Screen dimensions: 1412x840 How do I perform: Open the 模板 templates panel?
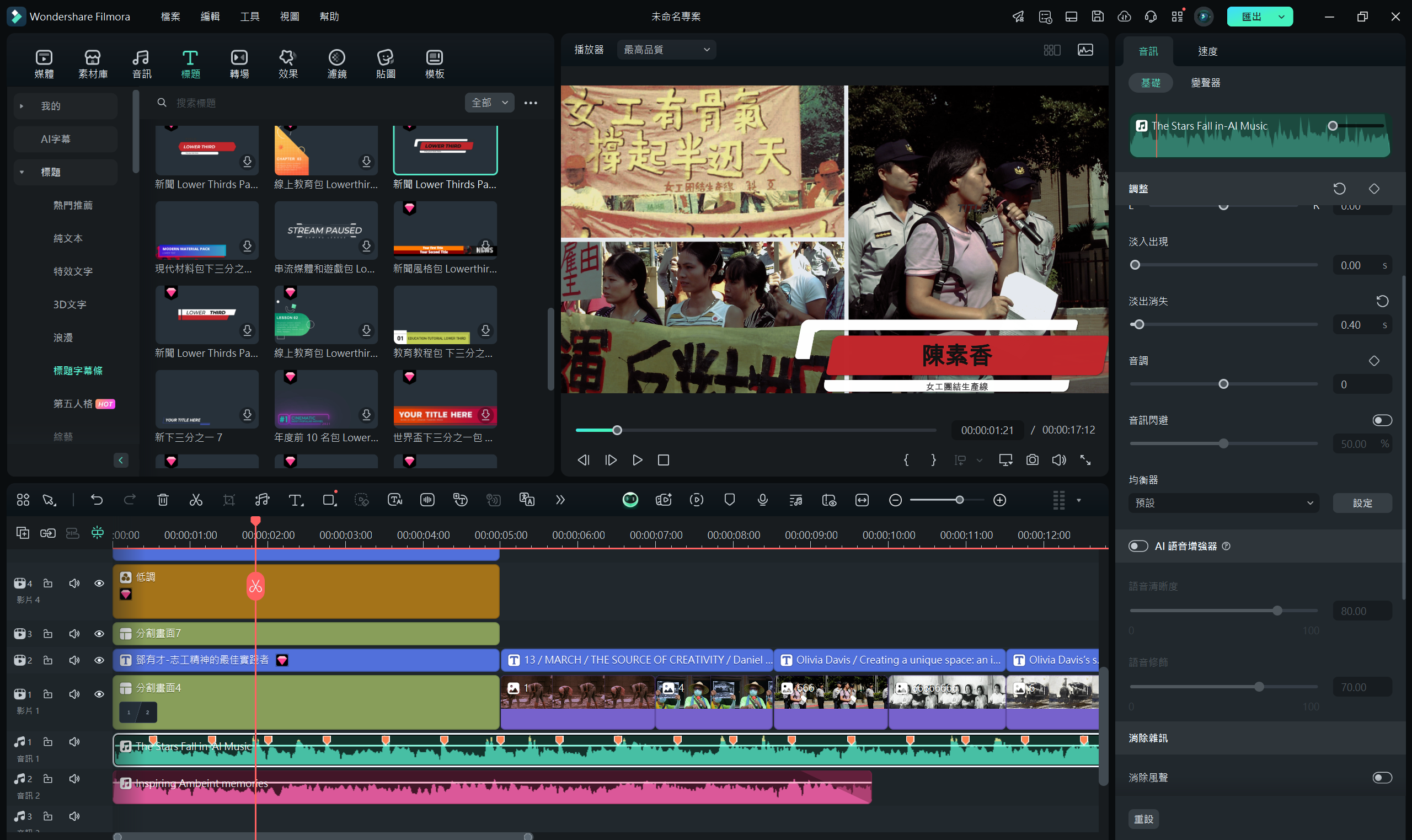[435, 64]
